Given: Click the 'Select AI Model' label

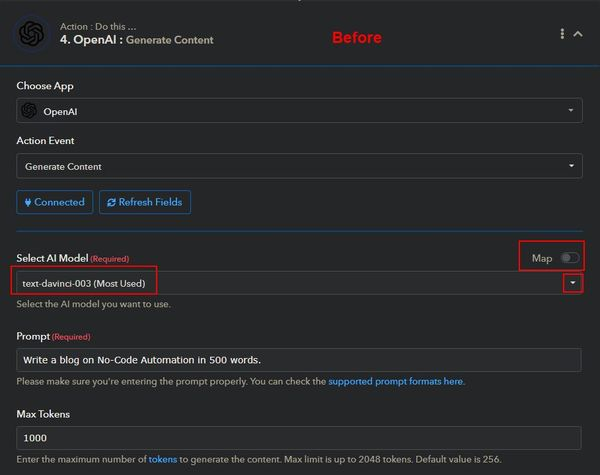Looking at the screenshot, I should point(52,258).
